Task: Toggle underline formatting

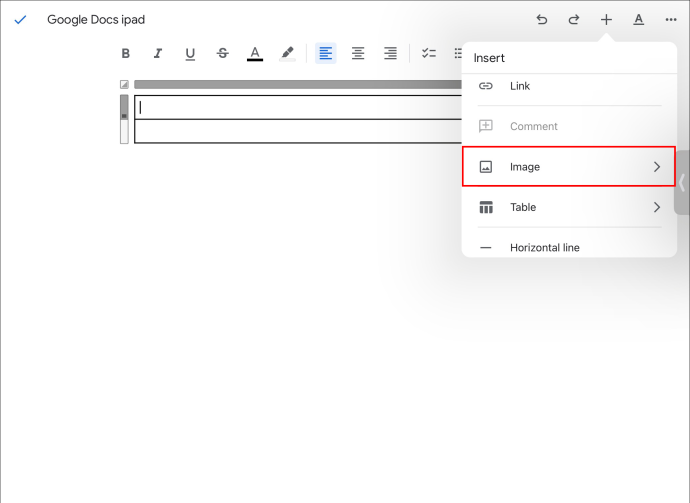Action: click(190, 54)
